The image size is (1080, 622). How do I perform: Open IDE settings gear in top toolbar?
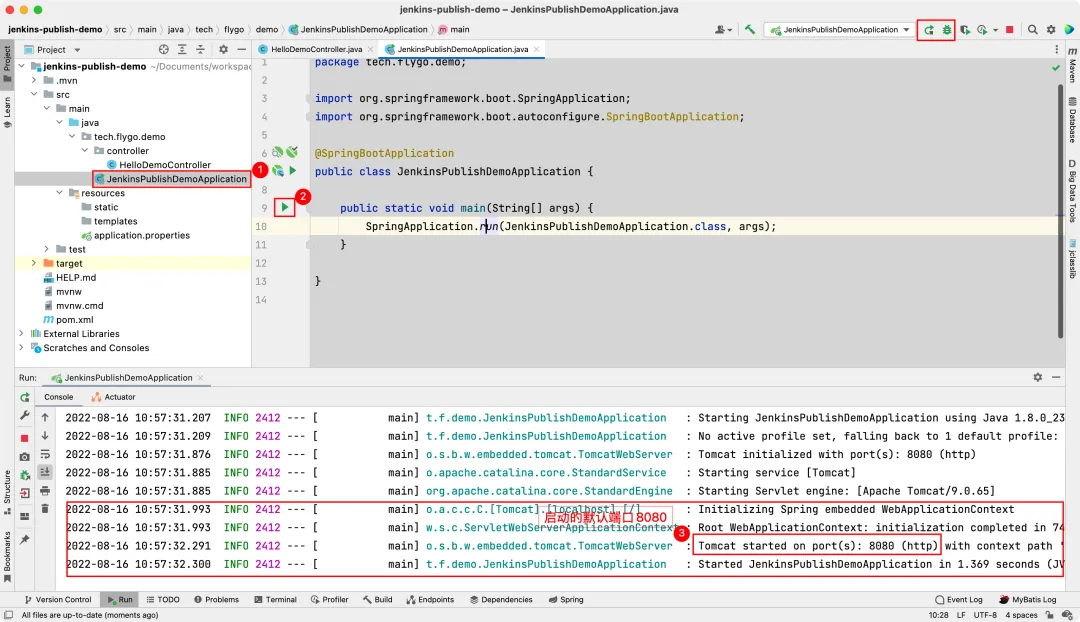pos(1051,30)
